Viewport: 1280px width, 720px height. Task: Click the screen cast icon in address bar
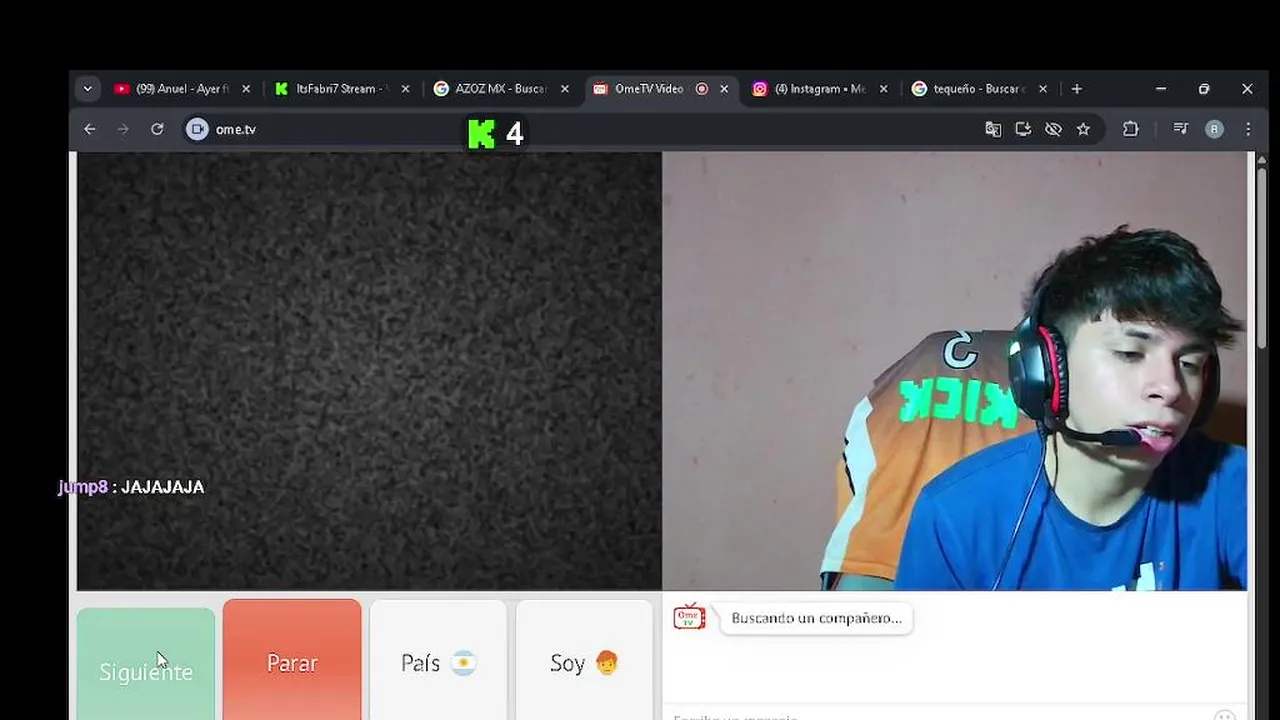pos(1023,129)
